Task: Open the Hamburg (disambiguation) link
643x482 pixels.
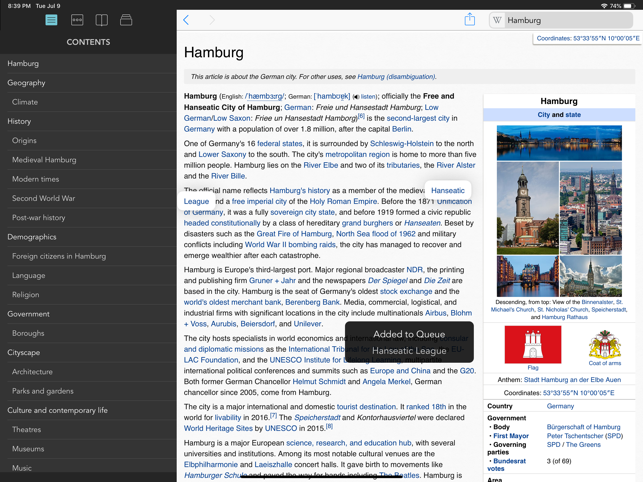Action: pos(396,77)
